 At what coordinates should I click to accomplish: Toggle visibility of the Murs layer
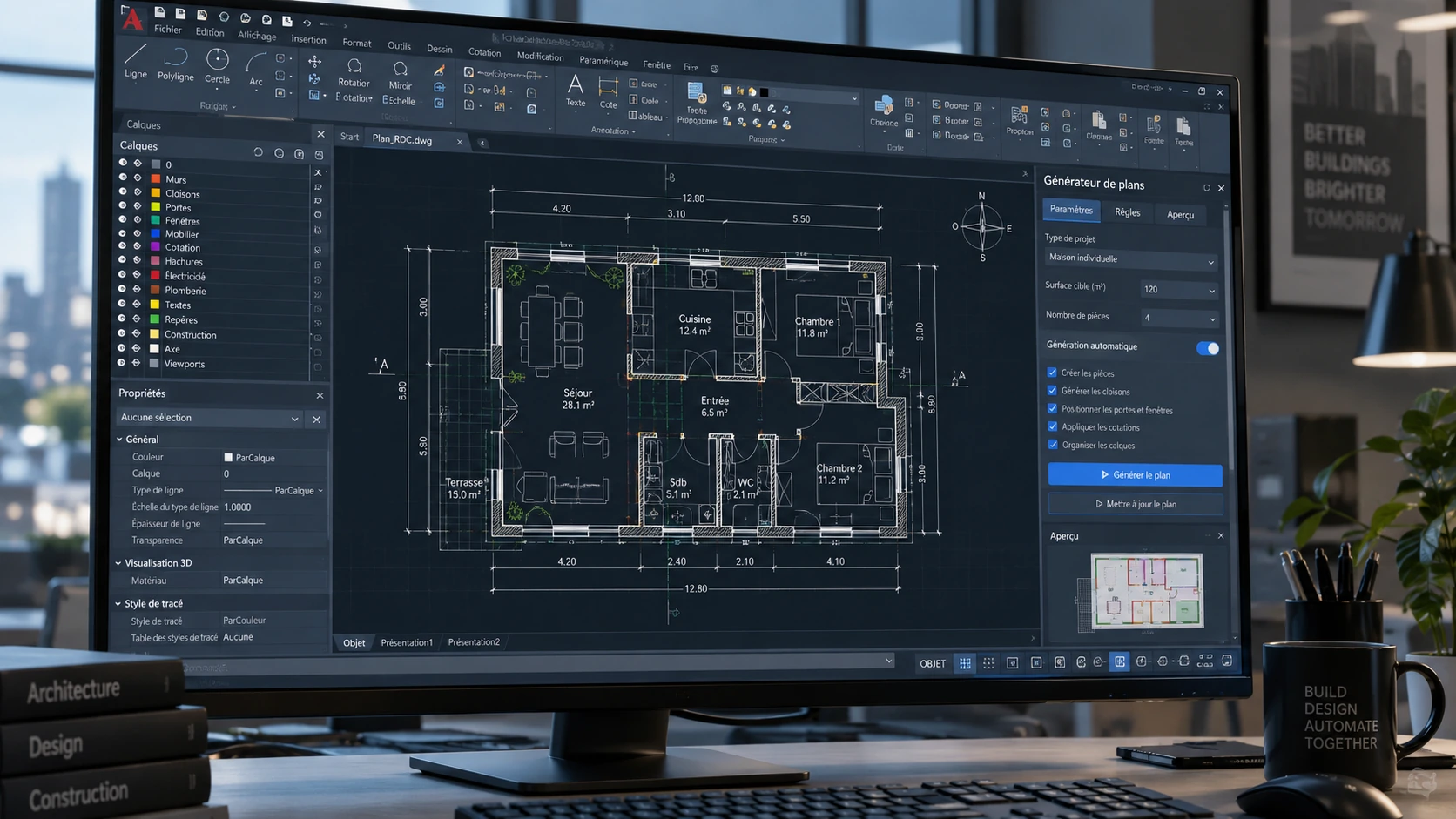(x=123, y=178)
